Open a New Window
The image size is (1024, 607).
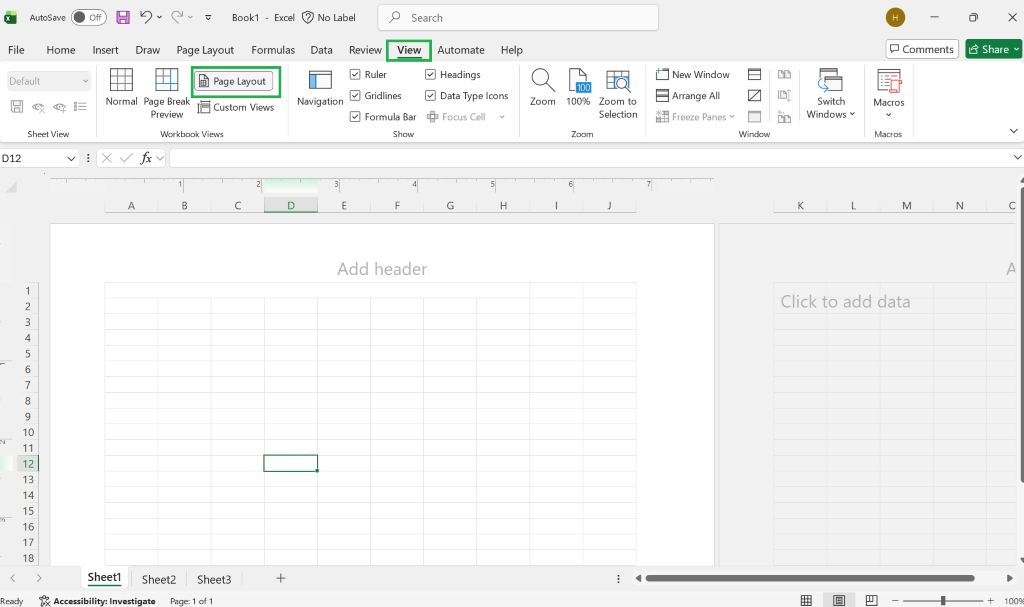(693, 74)
